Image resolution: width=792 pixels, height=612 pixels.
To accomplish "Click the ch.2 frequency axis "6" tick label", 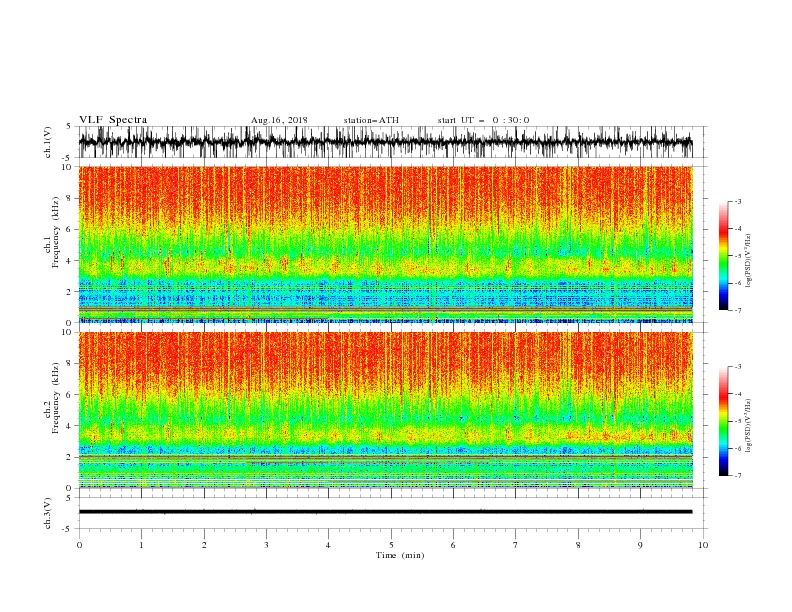I will (x=69, y=394).
